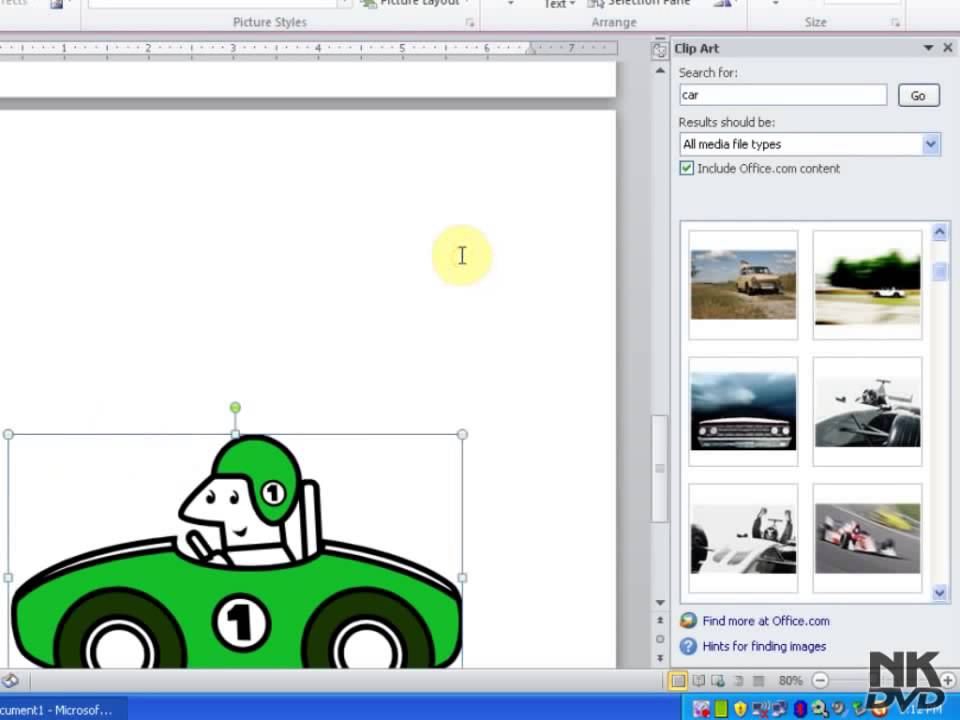
Task: Click the blue help question mark icon
Action: pos(688,647)
